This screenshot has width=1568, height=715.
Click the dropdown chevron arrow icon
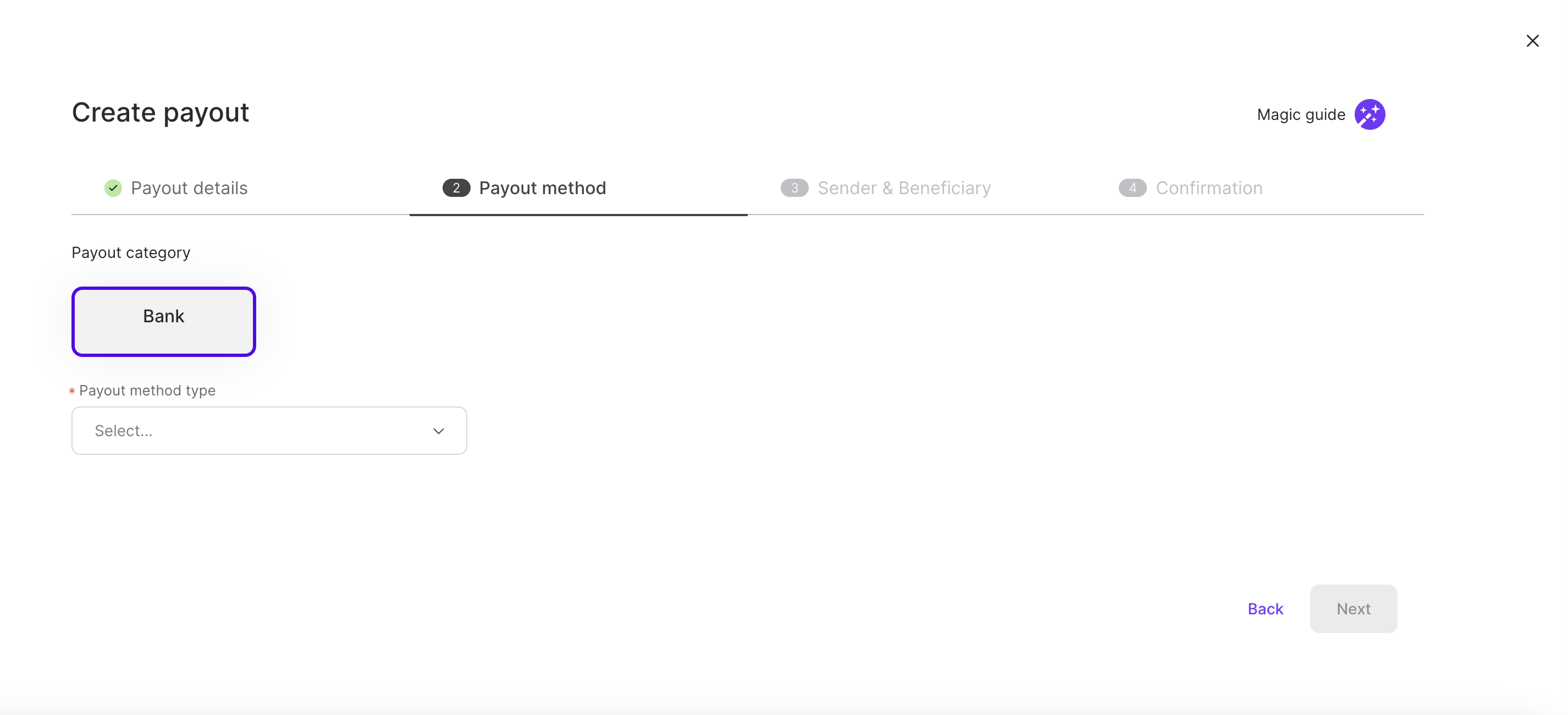(438, 430)
